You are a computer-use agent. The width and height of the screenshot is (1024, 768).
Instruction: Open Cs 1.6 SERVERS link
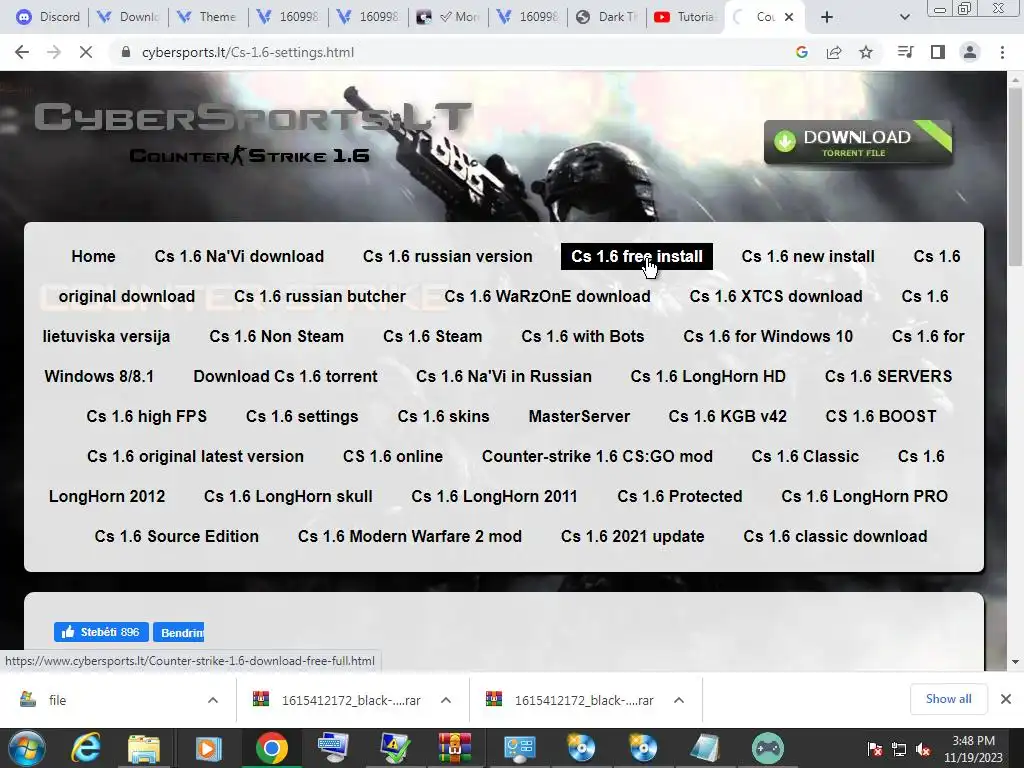point(888,376)
